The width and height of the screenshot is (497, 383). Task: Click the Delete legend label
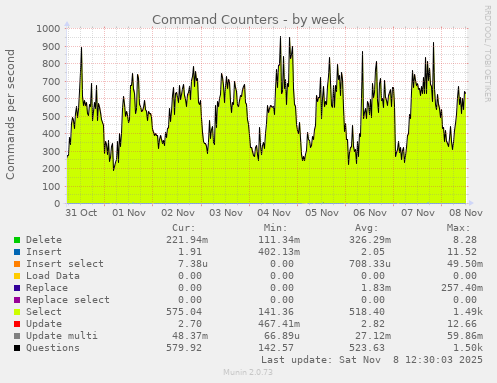[44, 240]
